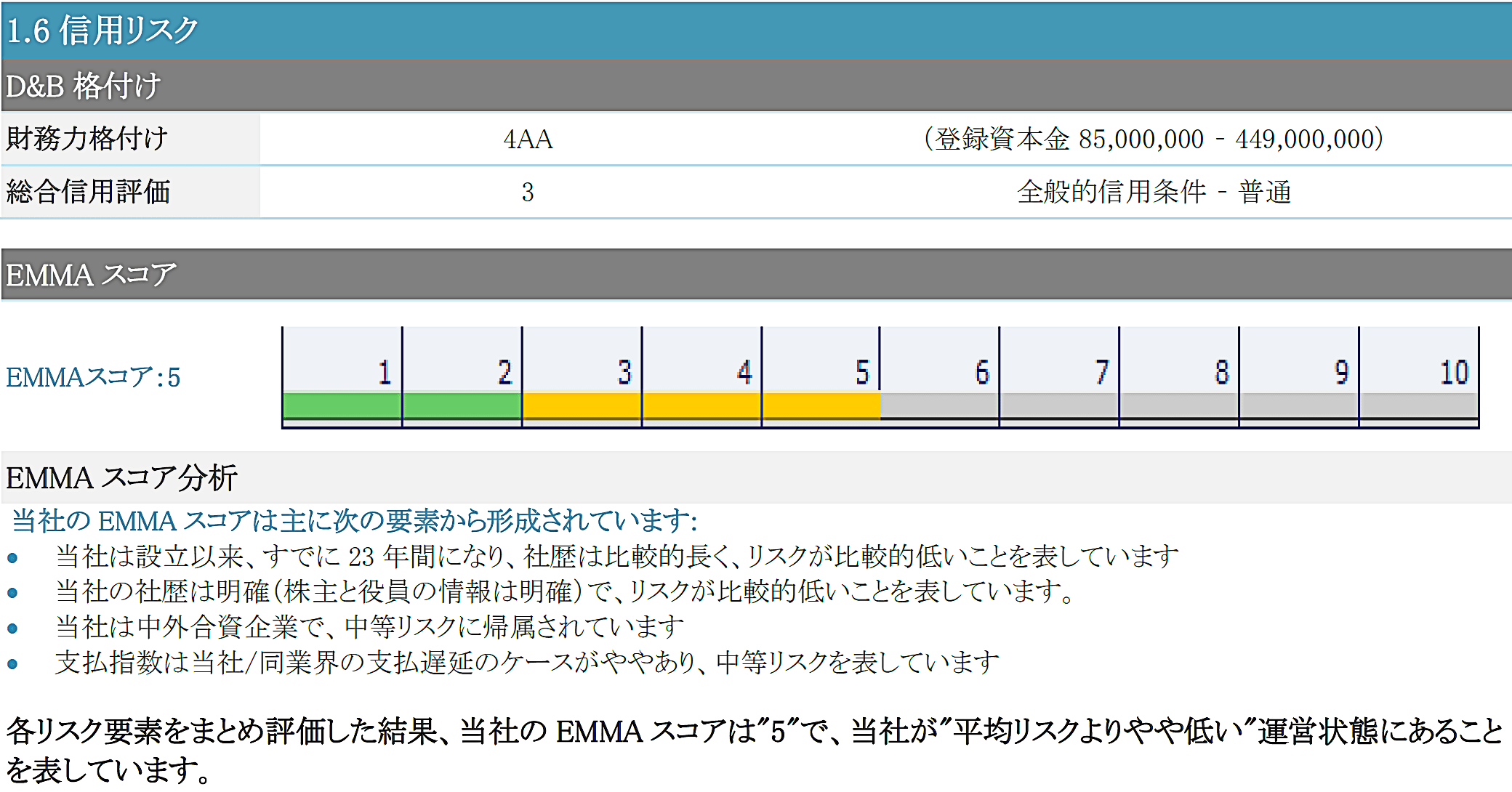Click score cell 3 on EMMA scale

click(x=582, y=377)
